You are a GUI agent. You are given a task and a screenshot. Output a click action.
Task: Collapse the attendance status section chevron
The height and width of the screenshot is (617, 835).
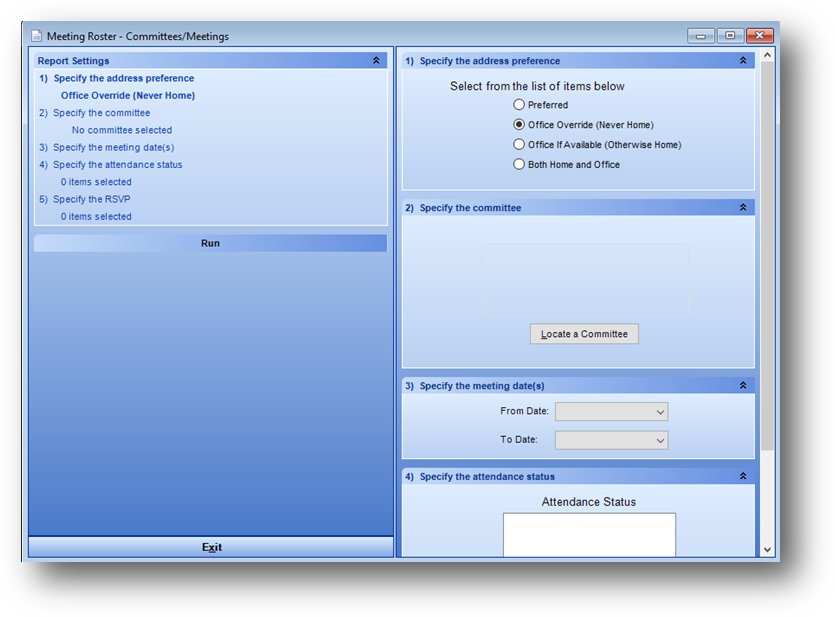(x=743, y=477)
